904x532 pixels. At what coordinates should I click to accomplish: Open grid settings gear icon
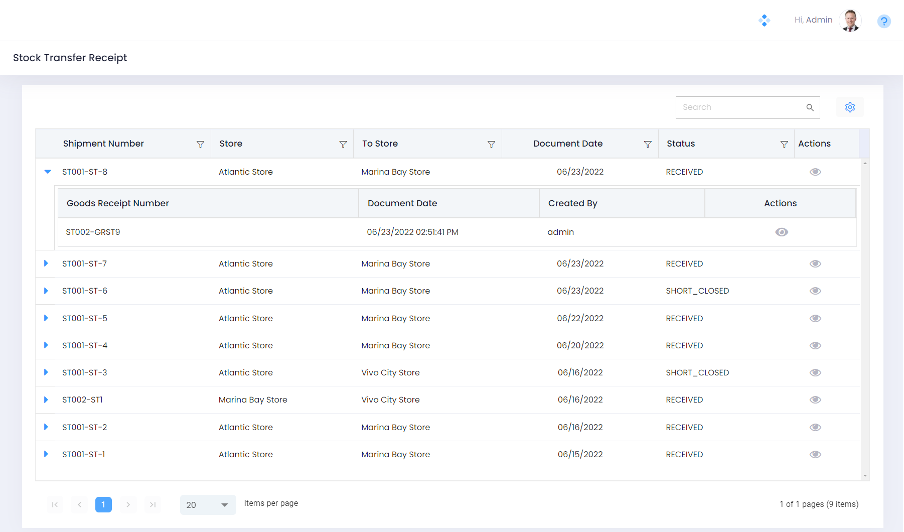tap(850, 107)
